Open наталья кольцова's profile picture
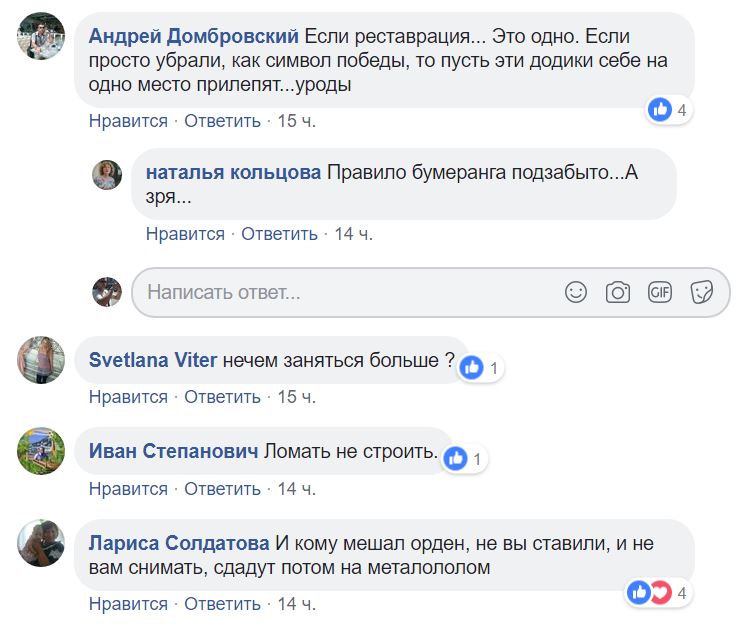 coord(107,175)
